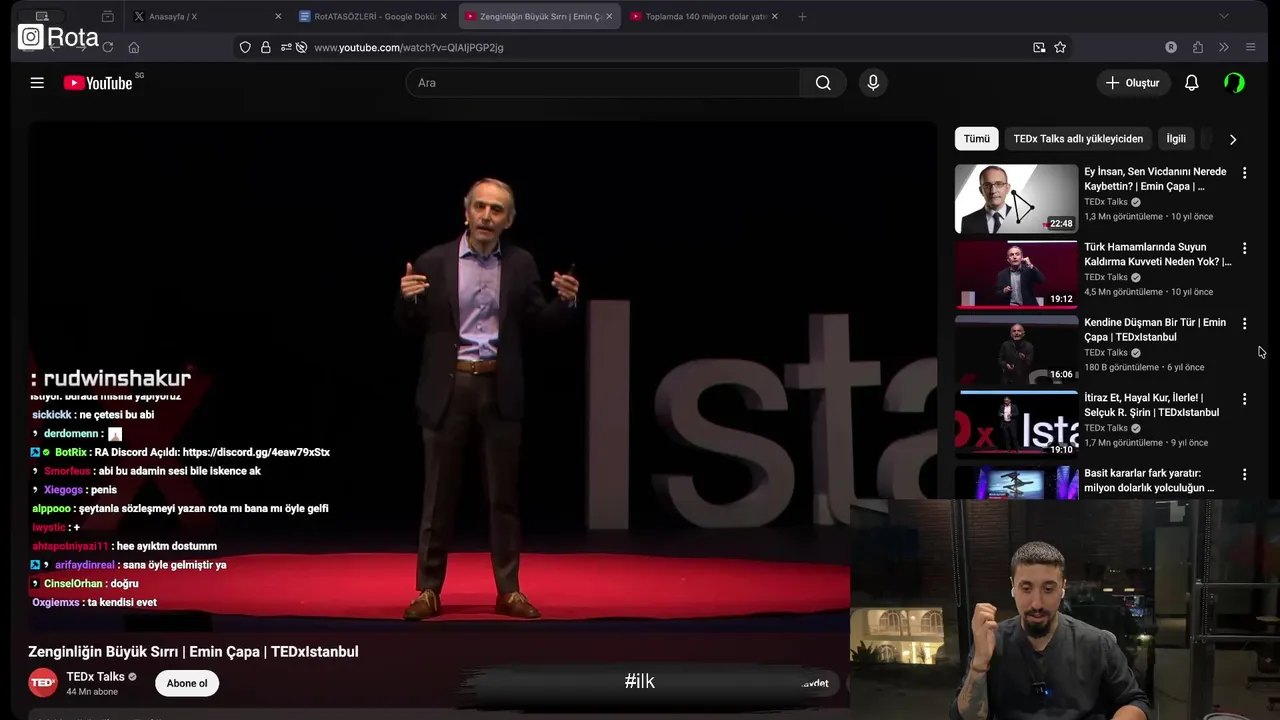1280x720 pixels.
Task: Open thumbnail of Ey İnsan video
Action: tap(1016, 199)
